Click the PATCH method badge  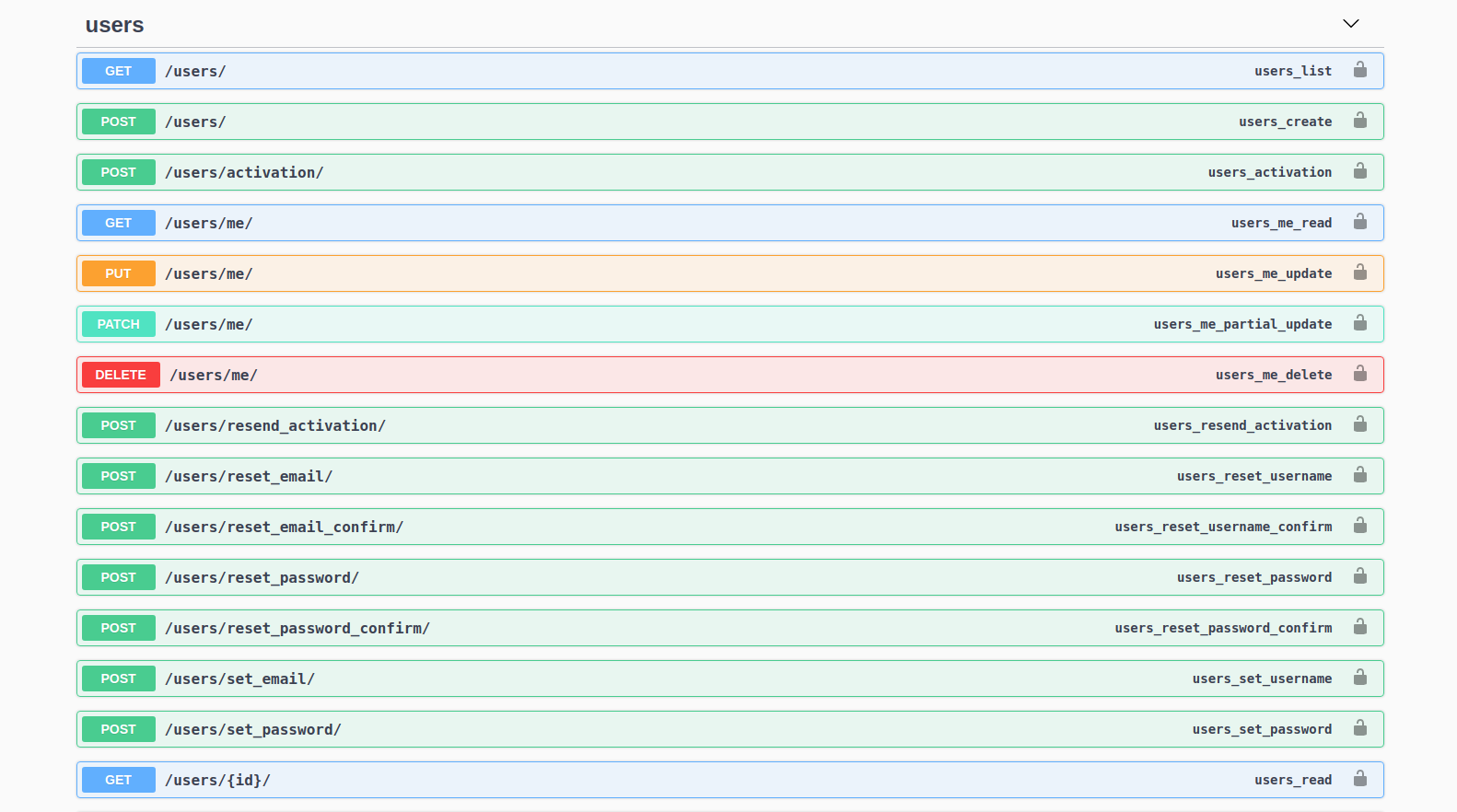119,324
